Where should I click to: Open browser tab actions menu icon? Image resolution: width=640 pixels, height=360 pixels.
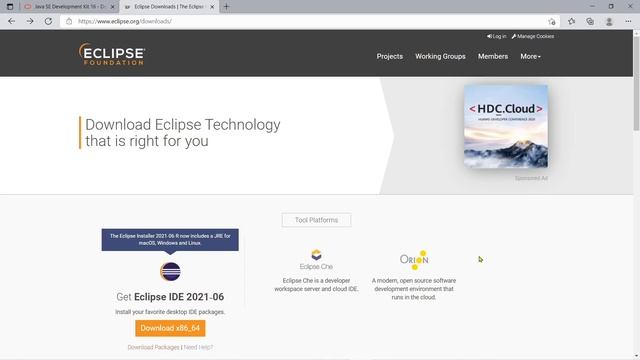click(10, 7)
